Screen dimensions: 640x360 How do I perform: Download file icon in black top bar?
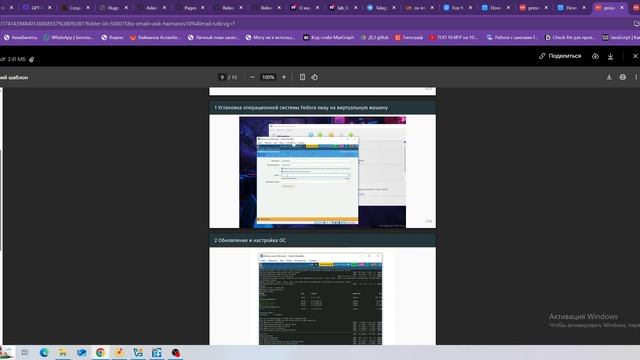click(610, 56)
